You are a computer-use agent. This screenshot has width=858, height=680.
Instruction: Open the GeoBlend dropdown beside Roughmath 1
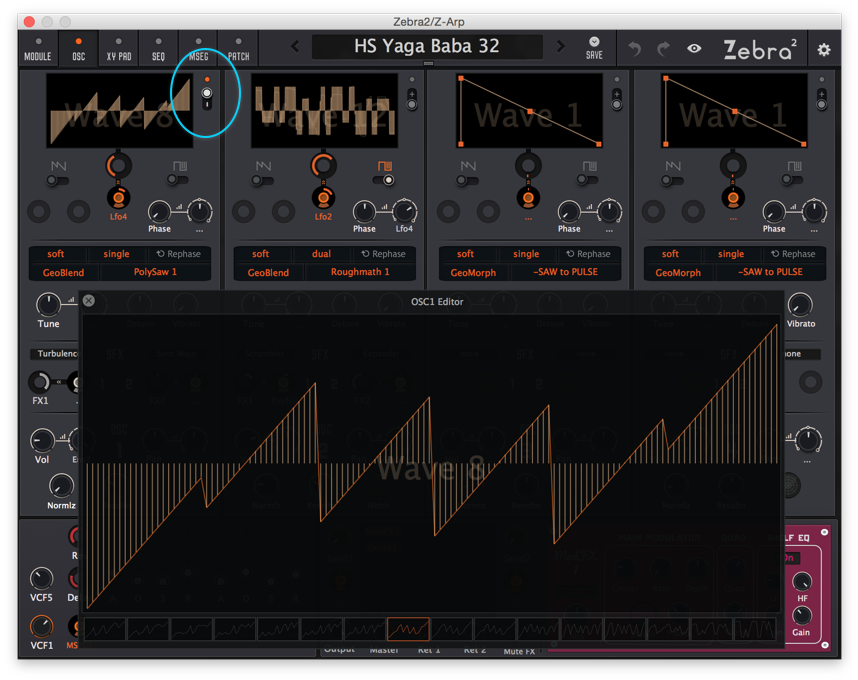tap(268, 272)
